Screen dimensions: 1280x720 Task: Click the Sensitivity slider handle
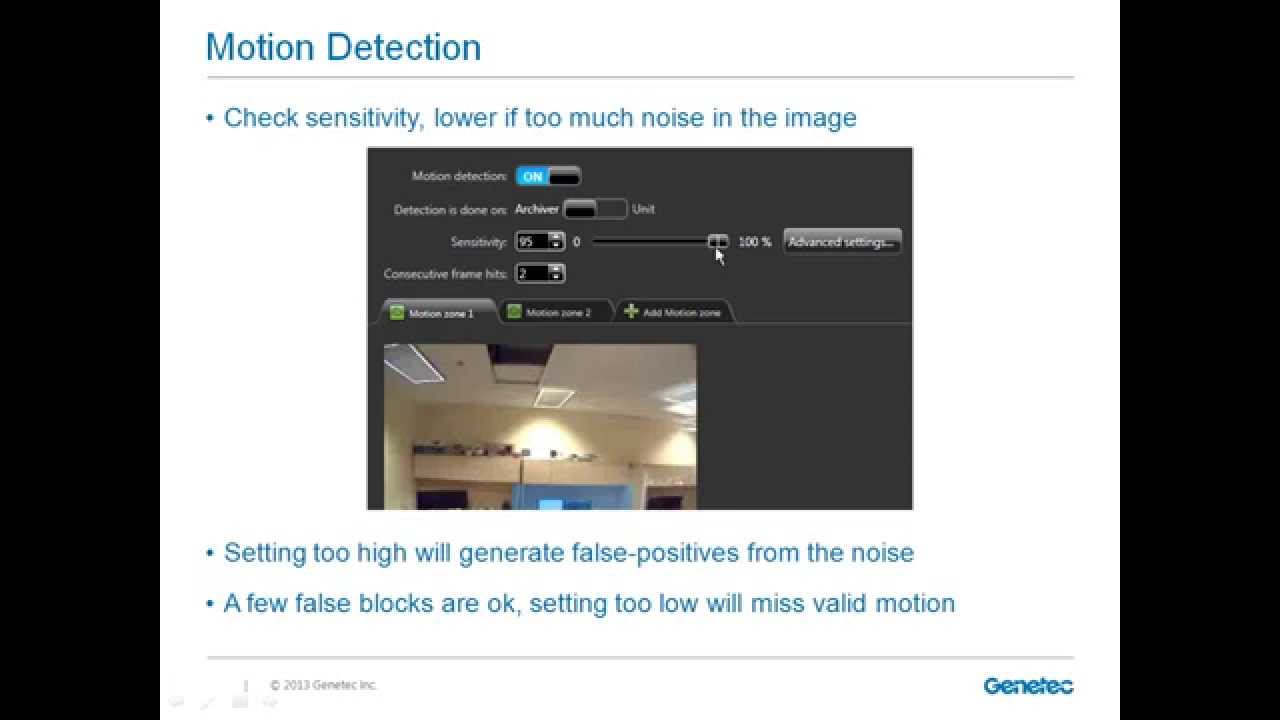point(718,241)
